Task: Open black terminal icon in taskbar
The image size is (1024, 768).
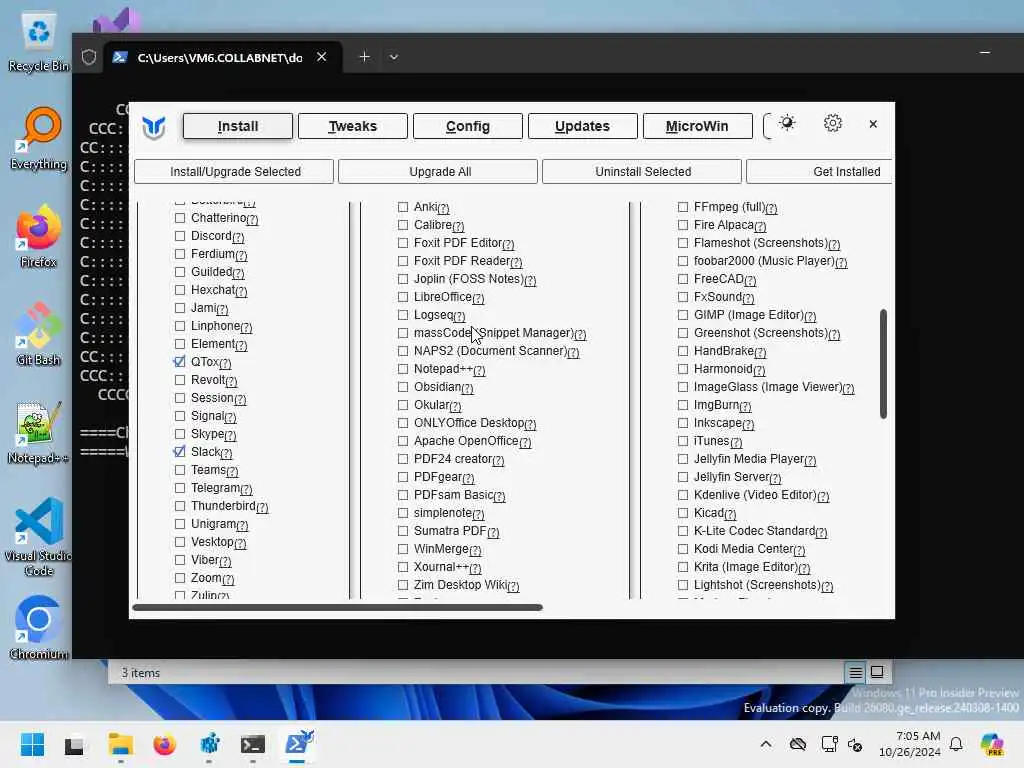Action: click(253, 744)
